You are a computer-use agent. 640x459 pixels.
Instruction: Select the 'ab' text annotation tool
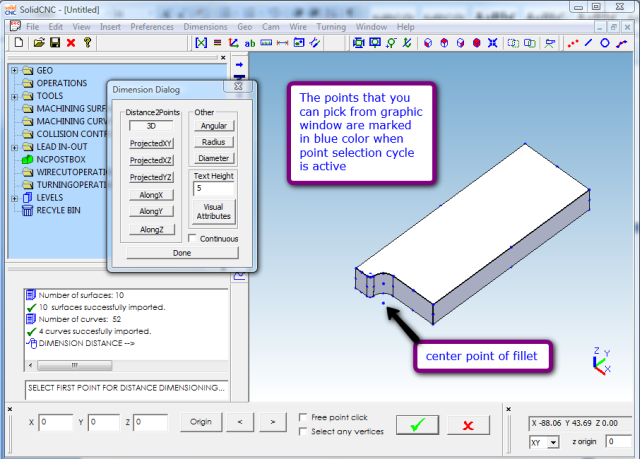click(x=250, y=43)
